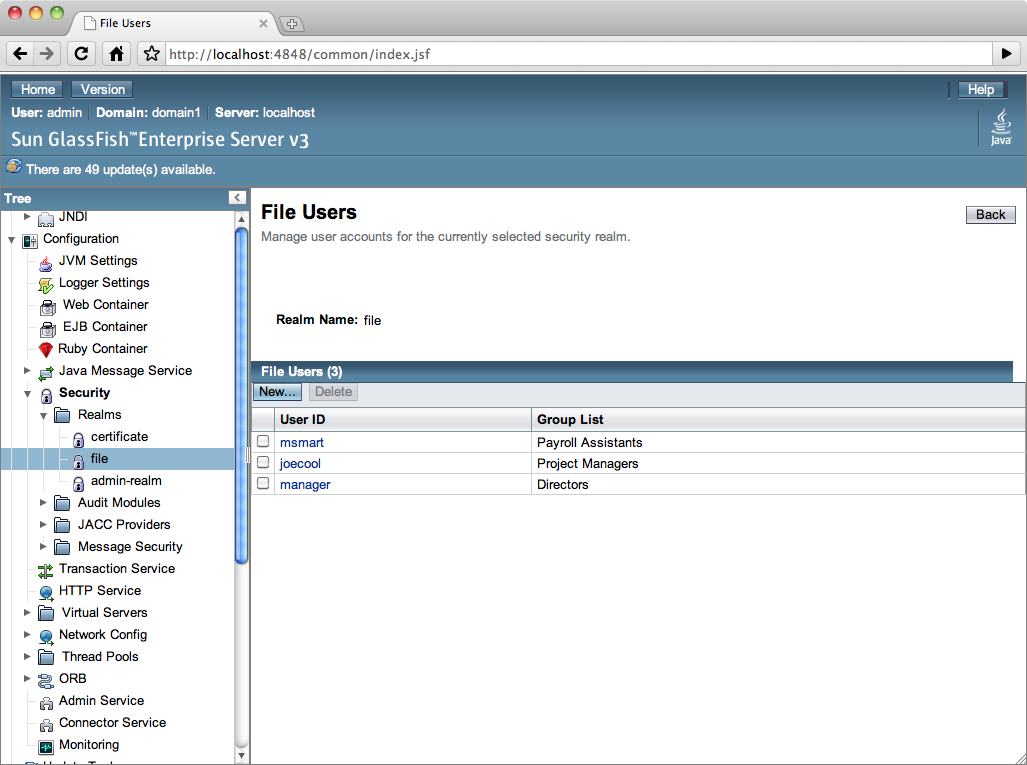Screen dimensions: 1027x765
Task: Click the Message Security folder icon
Action: [x=62, y=547]
